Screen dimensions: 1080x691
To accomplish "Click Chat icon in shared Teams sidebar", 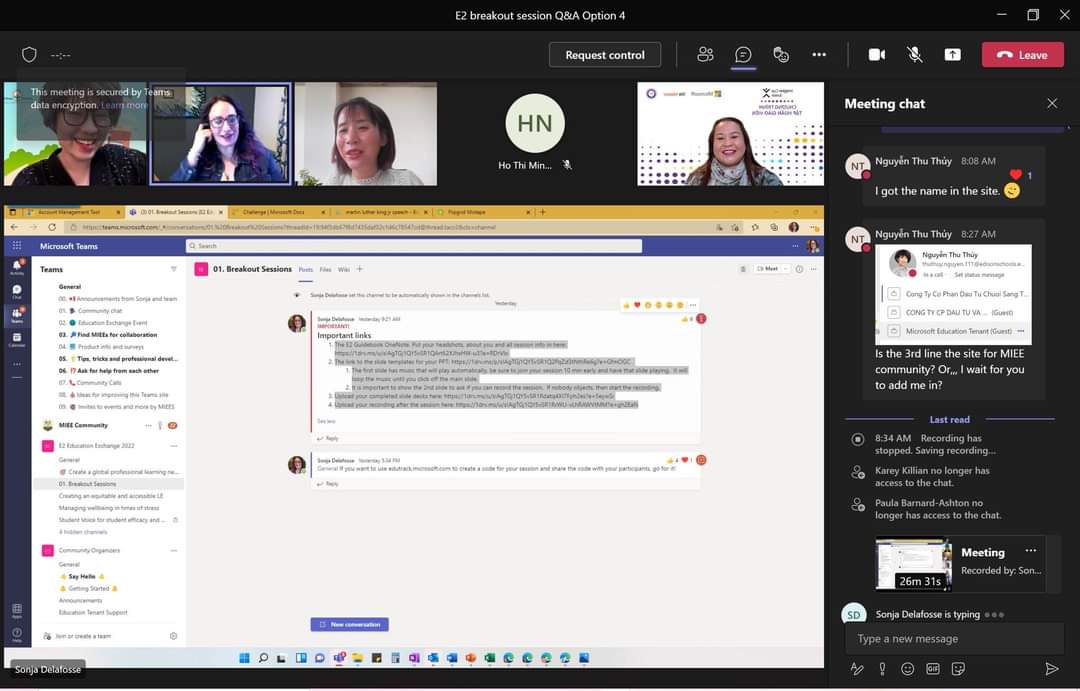I will (17, 291).
